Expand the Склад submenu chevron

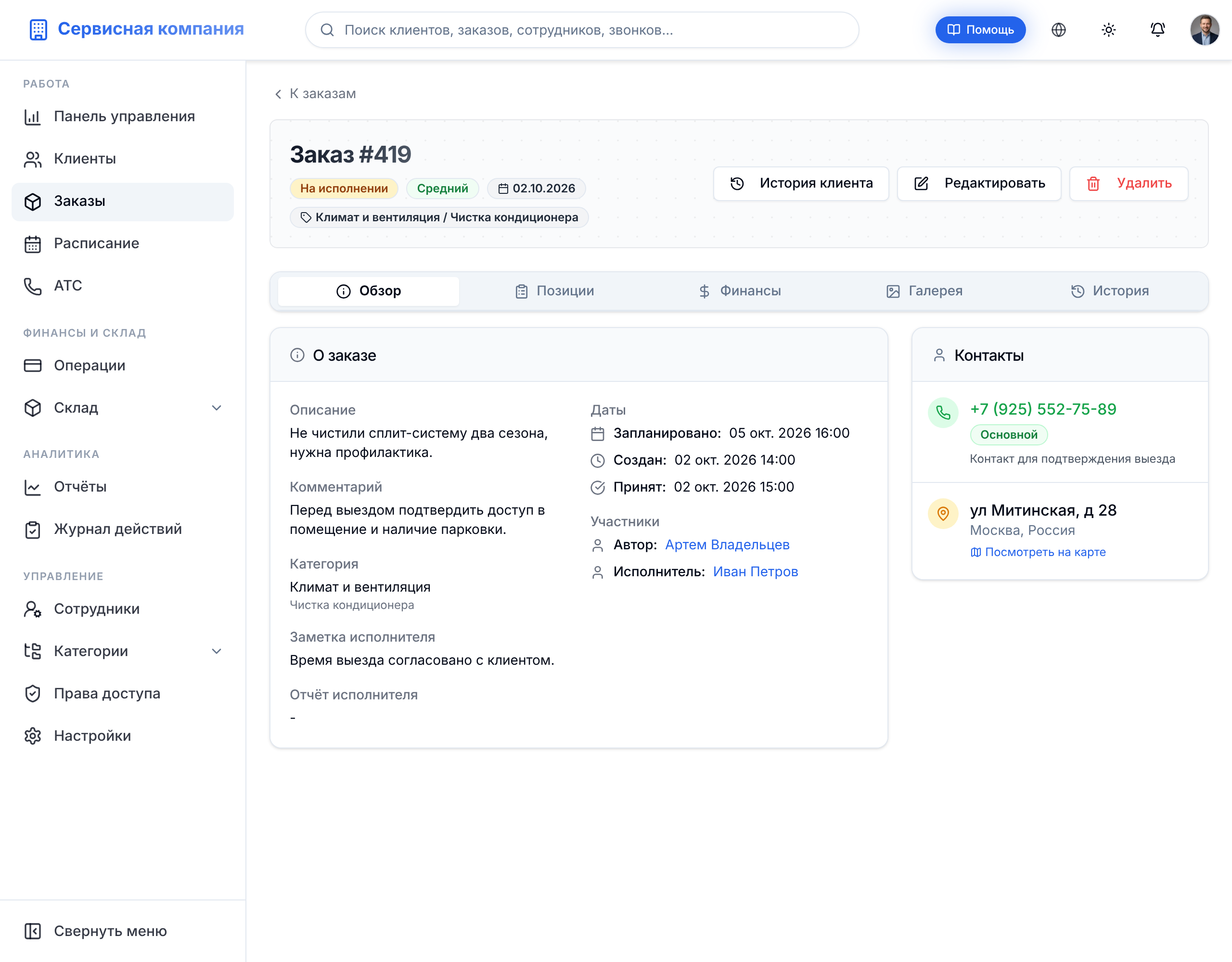217,408
